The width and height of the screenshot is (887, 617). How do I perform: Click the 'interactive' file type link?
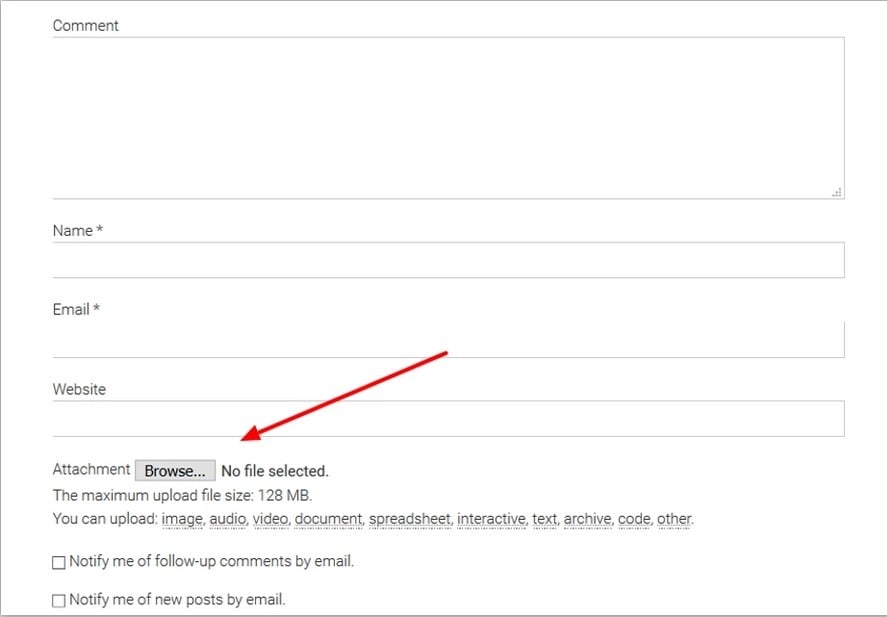pos(492,519)
